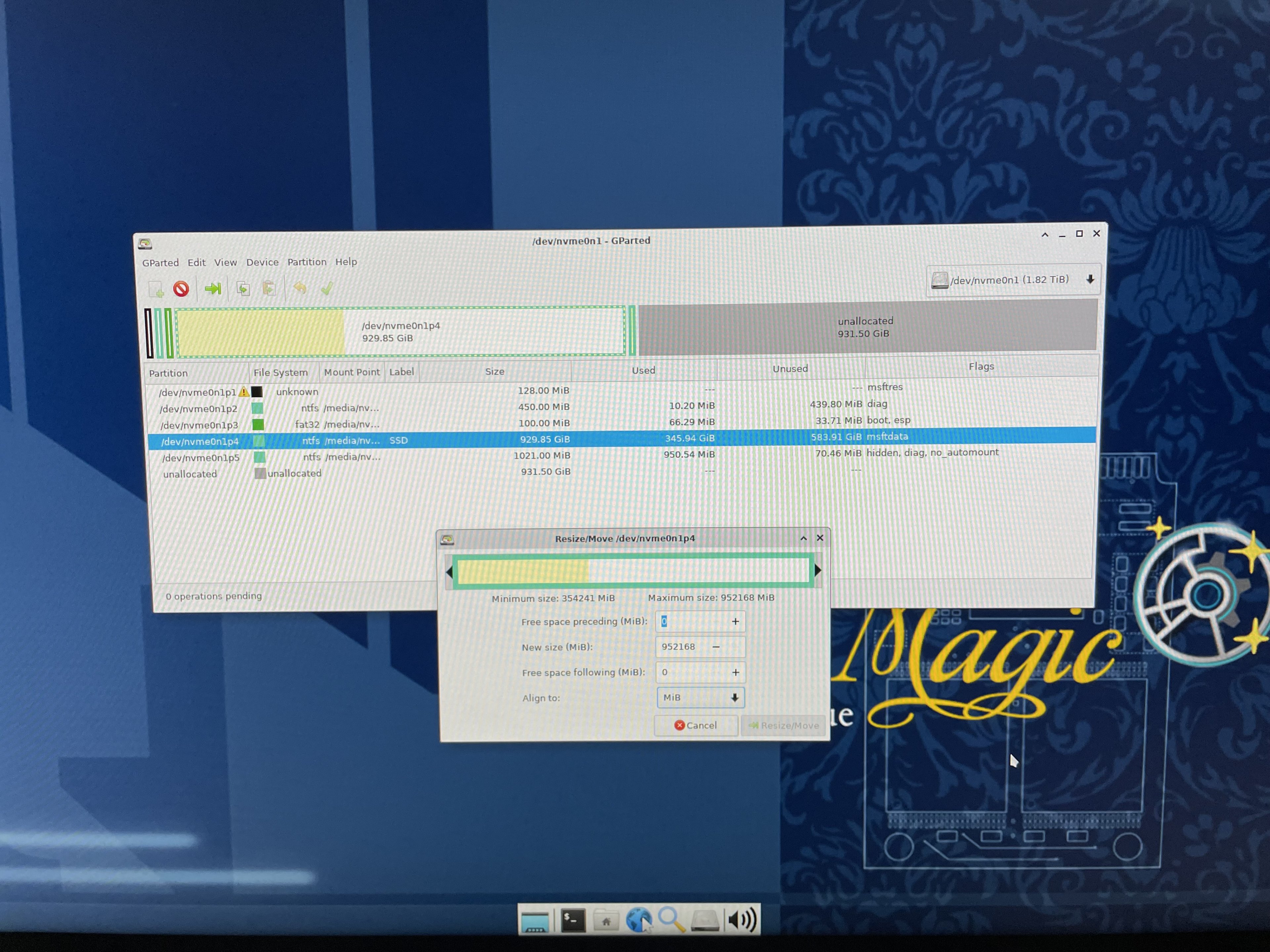Screen dimensions: 1270x952
Task: Select the /dev/nvme0n1p5 partition row
Action: pyautogui.click(x=200, y=458)
